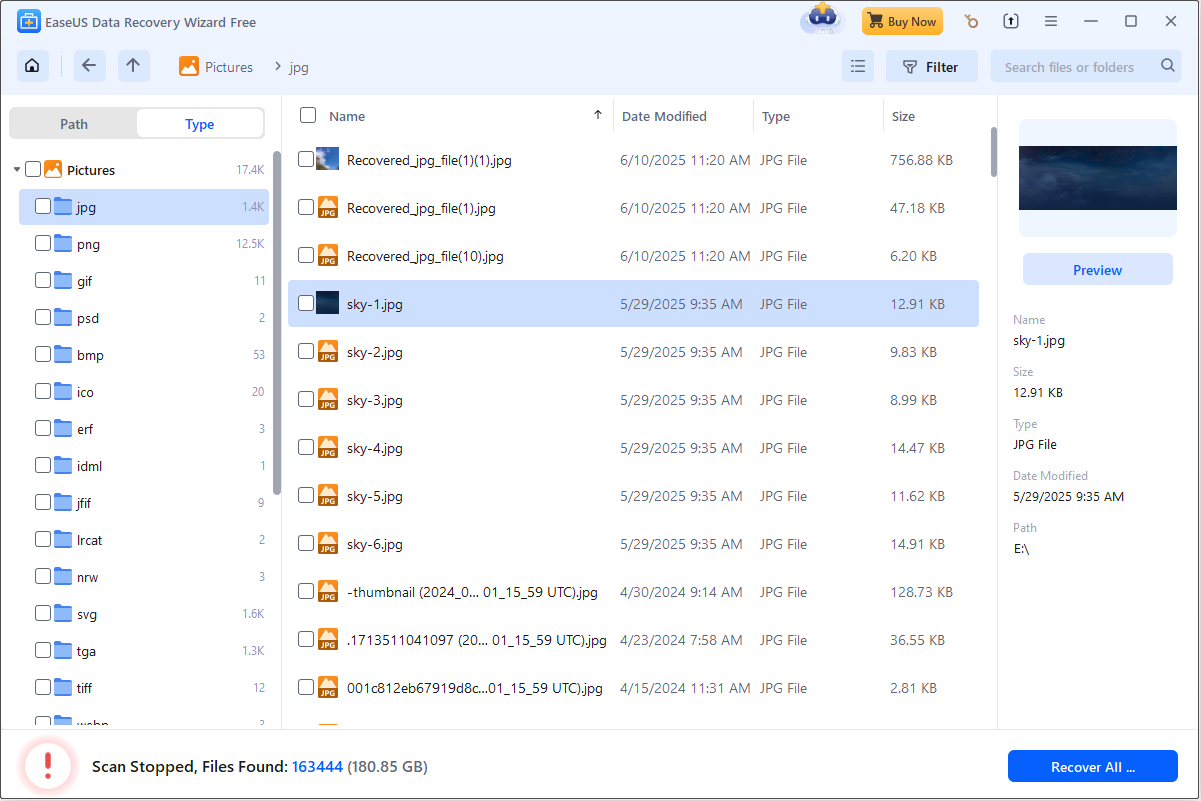Select the tga folder in tree

point(144,651)
